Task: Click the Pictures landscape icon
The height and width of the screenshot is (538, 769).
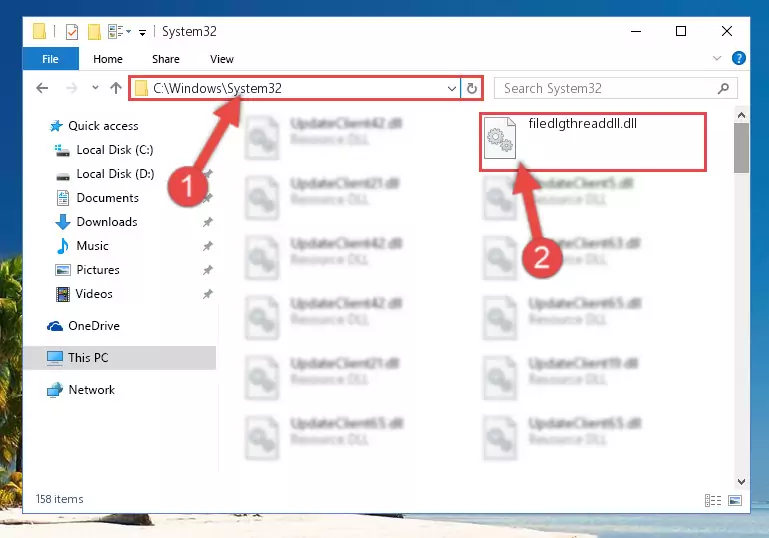Action: 63,270
